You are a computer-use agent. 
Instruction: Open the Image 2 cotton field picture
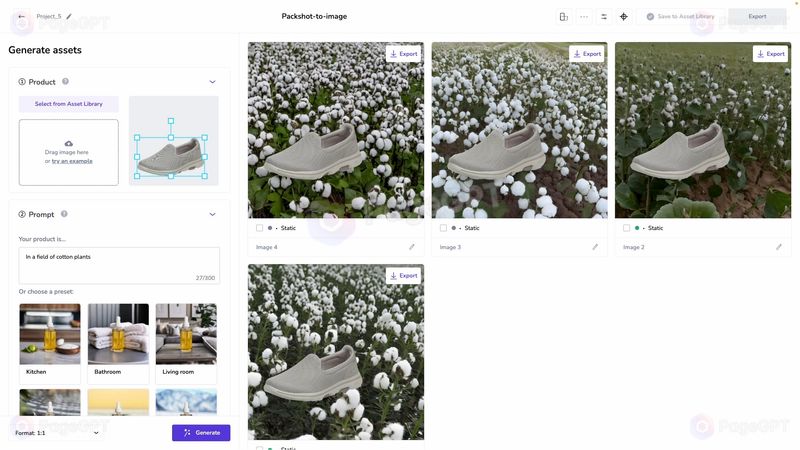703,130
